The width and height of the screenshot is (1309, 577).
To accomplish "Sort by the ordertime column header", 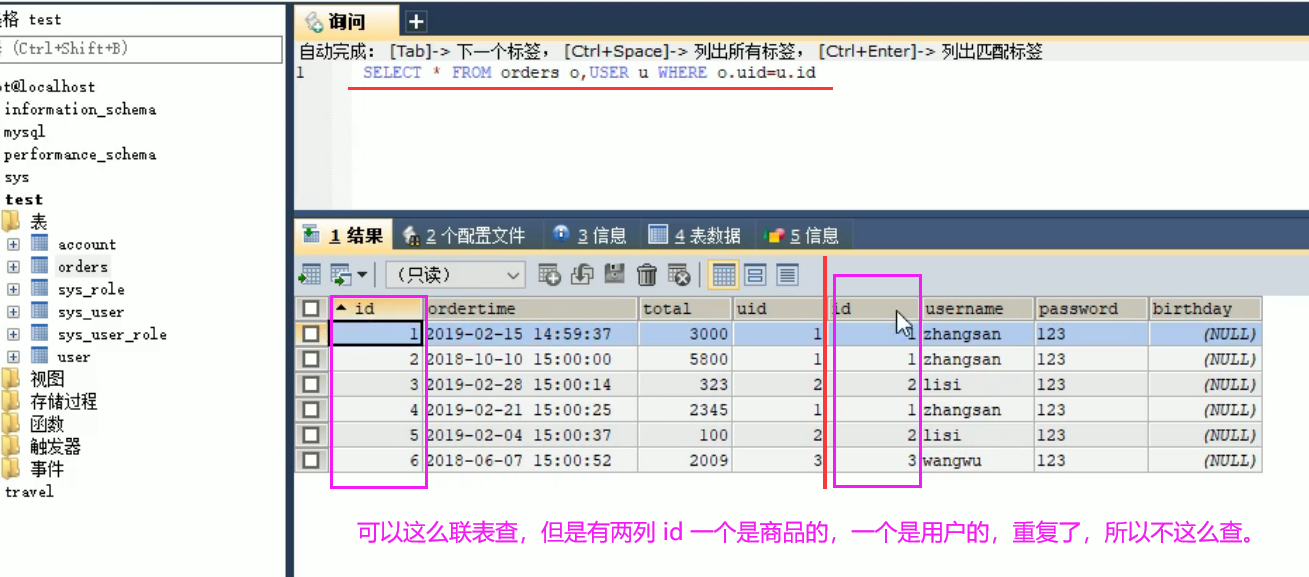I will [532, 308].
